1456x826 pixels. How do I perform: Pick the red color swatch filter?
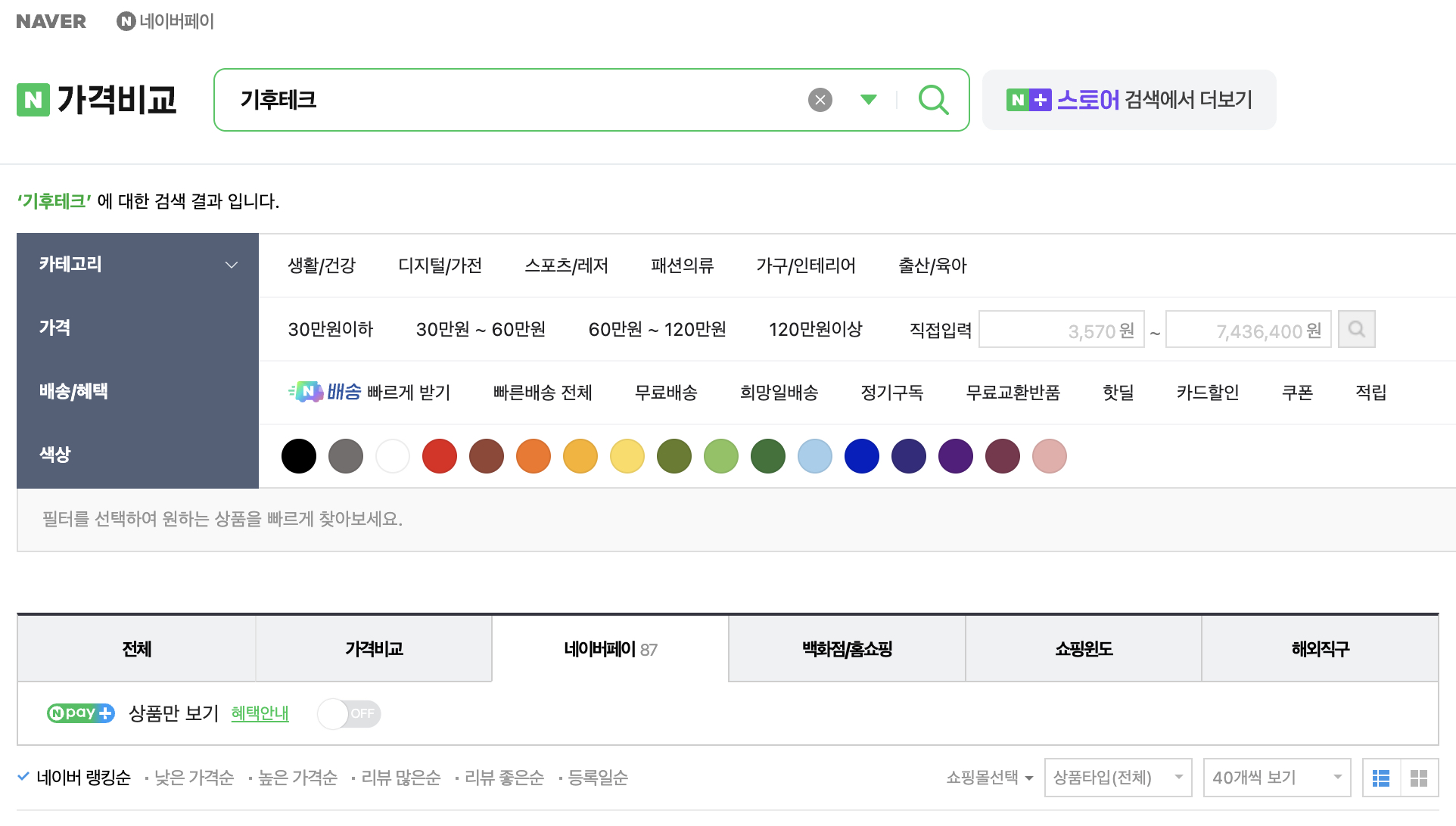440,456
